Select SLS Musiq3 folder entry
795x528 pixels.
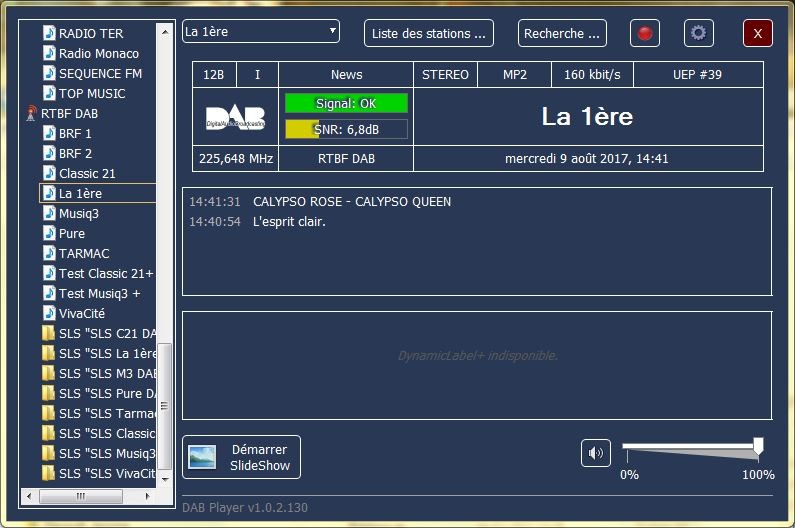pos(107,453)
